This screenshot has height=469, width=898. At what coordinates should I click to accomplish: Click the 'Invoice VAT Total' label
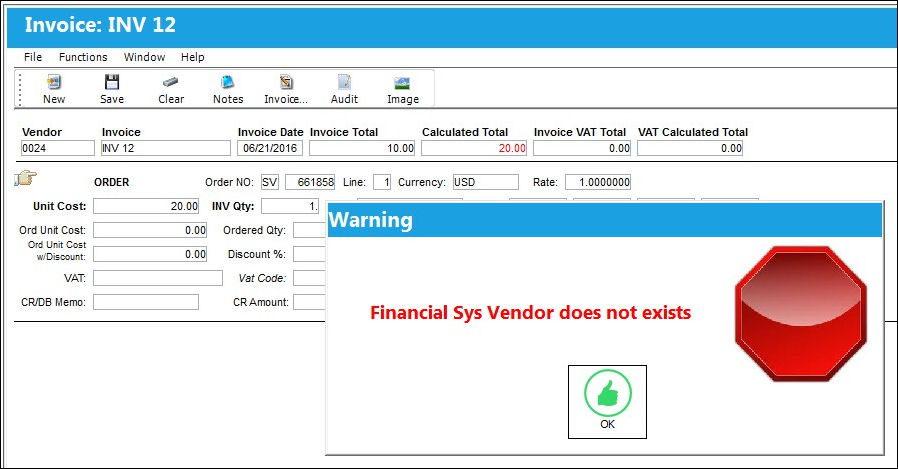580,132
